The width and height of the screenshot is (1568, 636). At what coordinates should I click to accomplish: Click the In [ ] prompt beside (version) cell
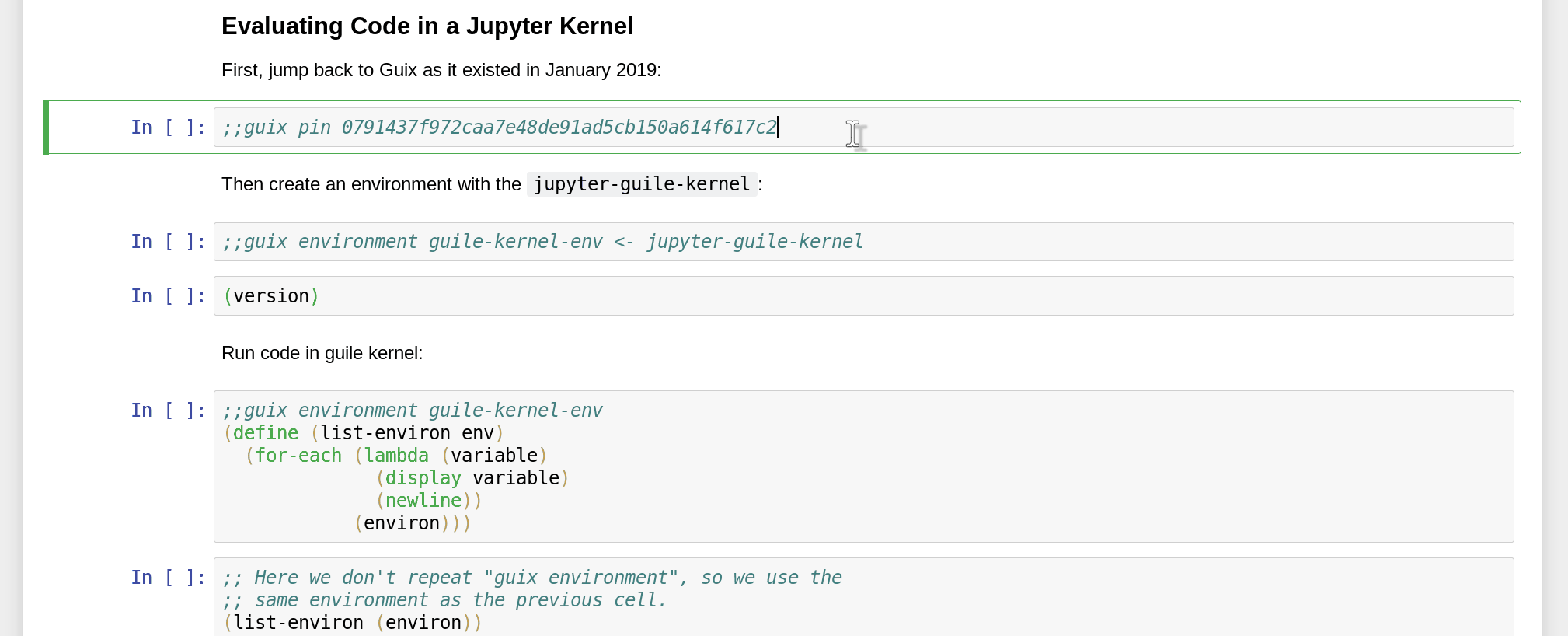pos(169,296)
